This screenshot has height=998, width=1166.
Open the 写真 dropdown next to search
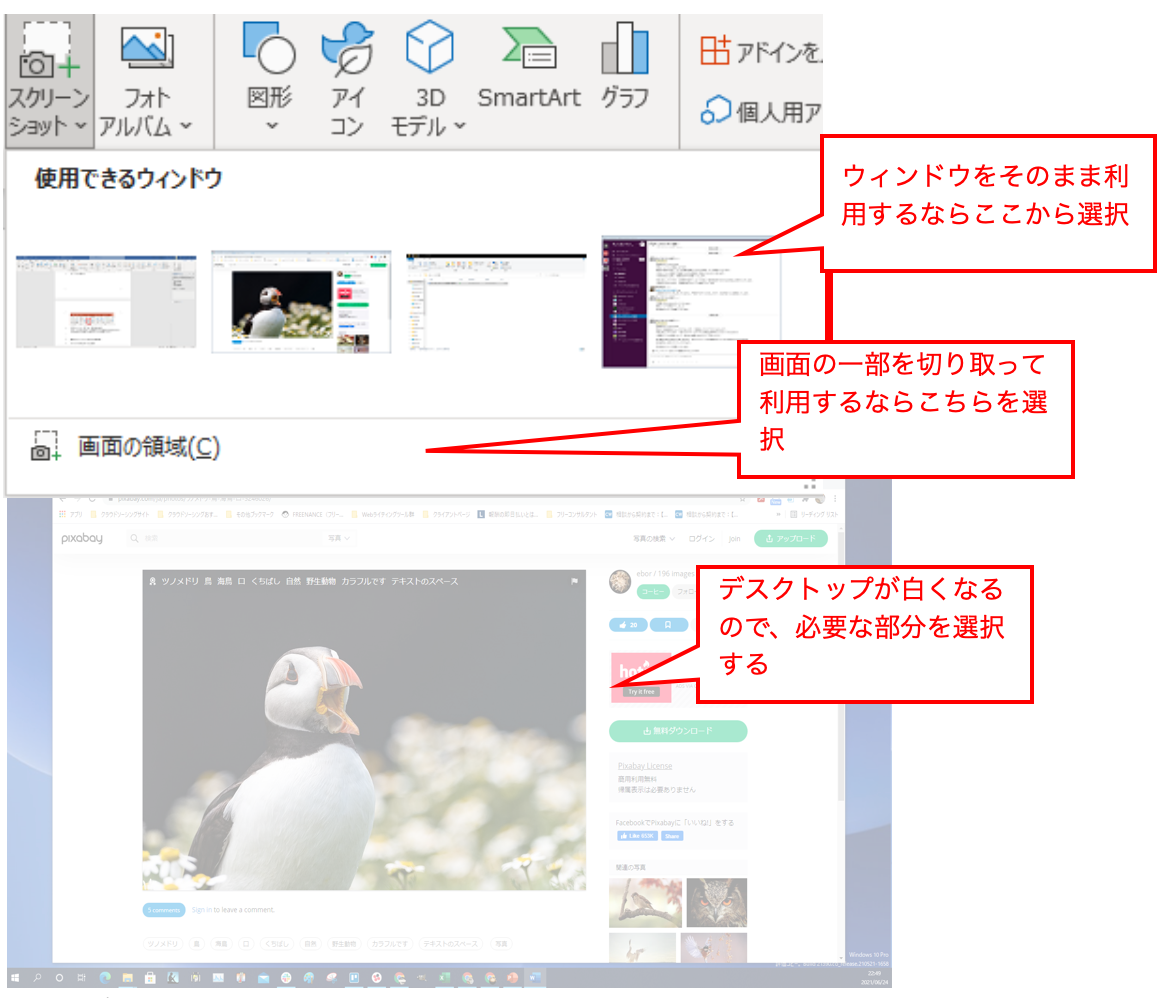(x=339, y=538)
